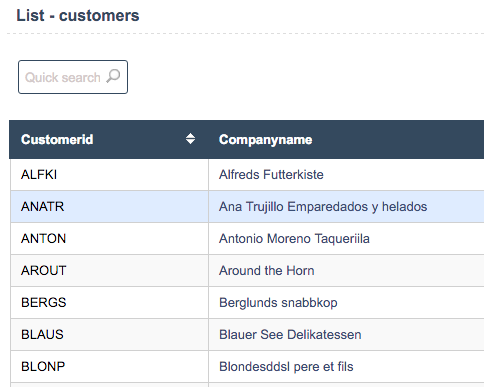Viewport: 484px width, 387px height.
Task: Focus the Quick search field
Action: [73, 77]
